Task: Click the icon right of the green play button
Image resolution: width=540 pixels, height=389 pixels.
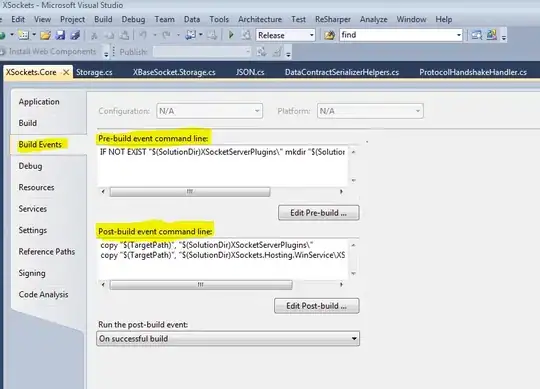Action: pyautogui.click(x=246, y=35)
